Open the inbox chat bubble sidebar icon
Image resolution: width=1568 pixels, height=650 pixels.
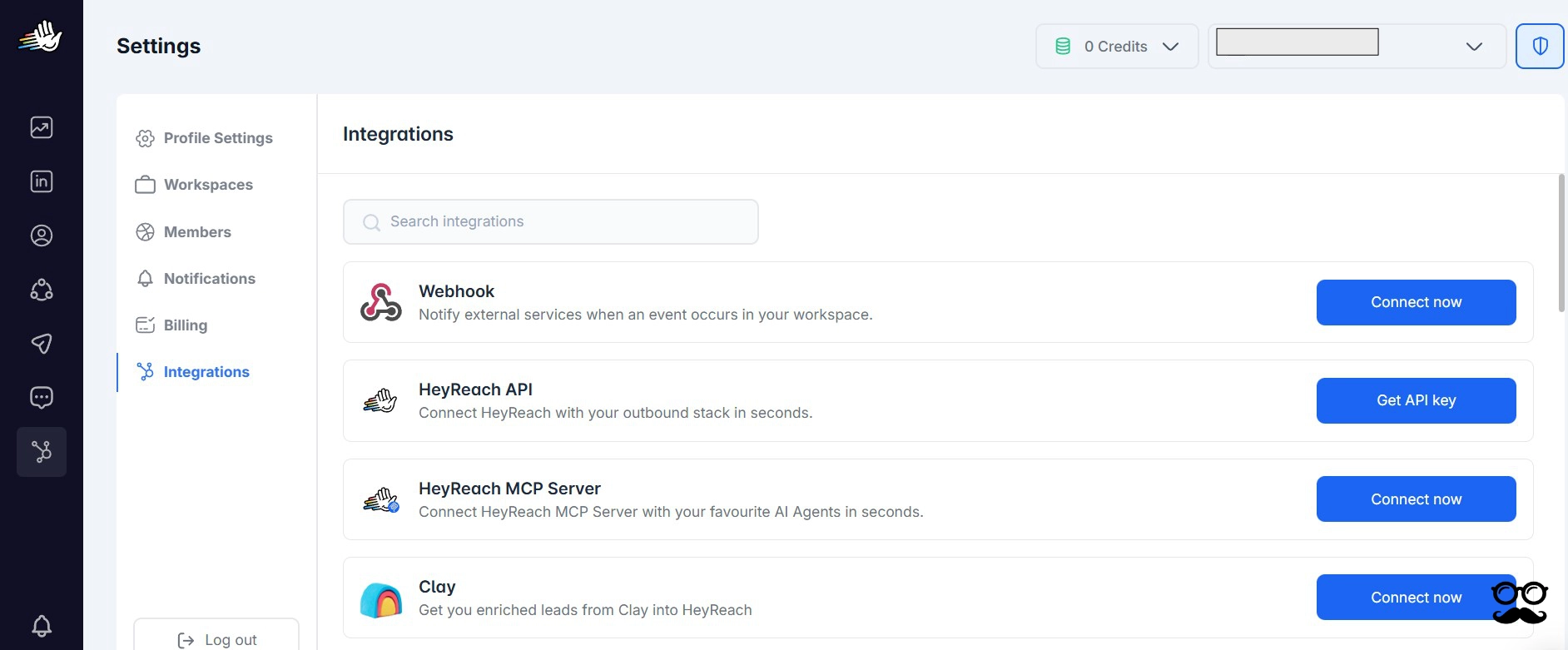[x=42, y=398]
